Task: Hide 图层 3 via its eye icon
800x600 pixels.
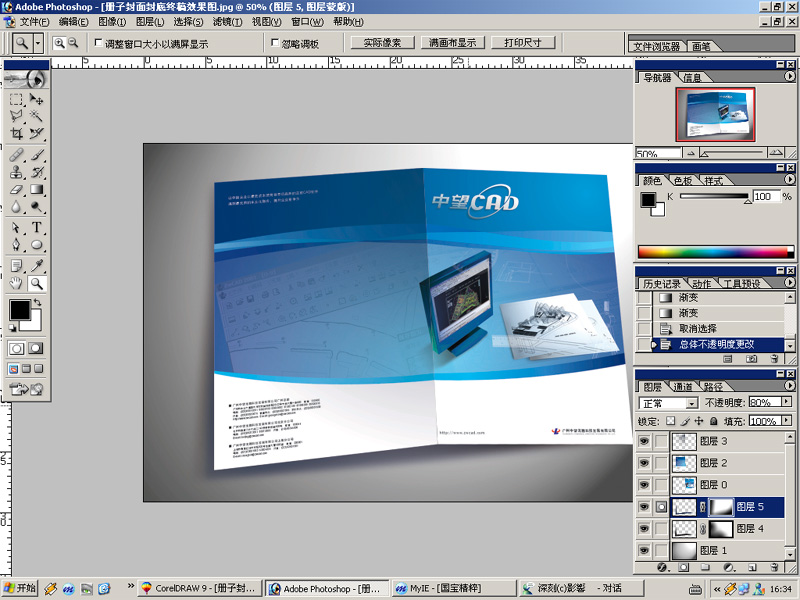Action: click(644, 441)
